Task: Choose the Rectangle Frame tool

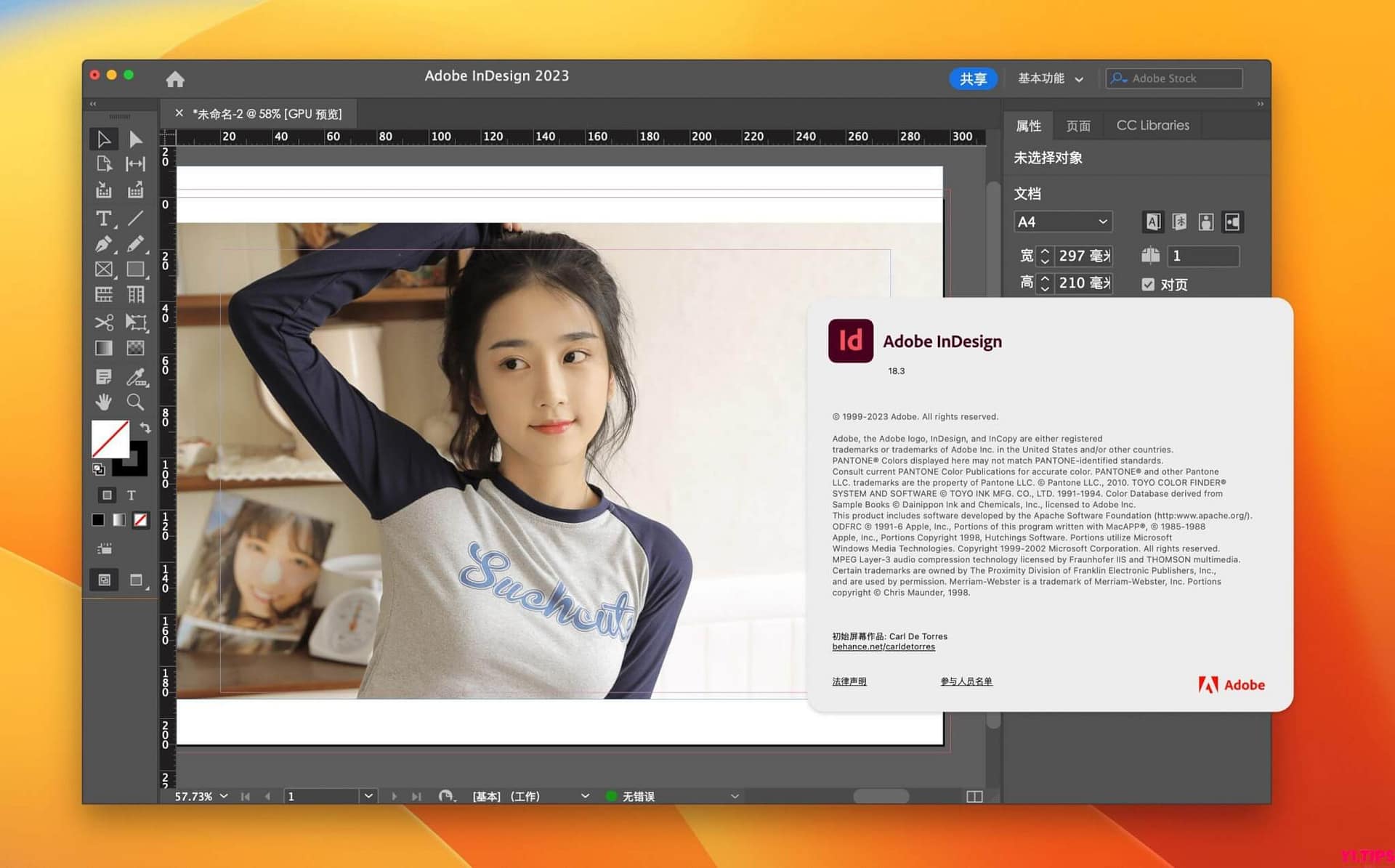Action: coord(102,269)
